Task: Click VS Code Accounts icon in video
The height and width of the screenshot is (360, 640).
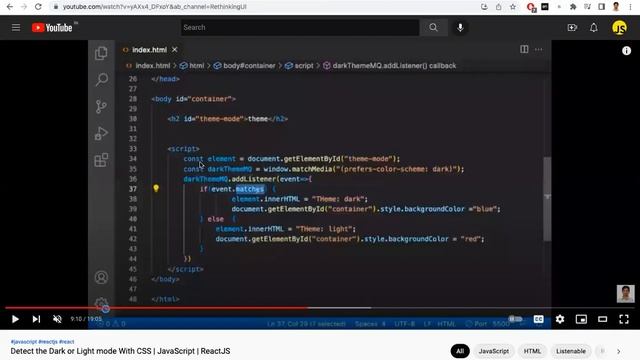Action: pyautogui.click(x=101, y=278)
